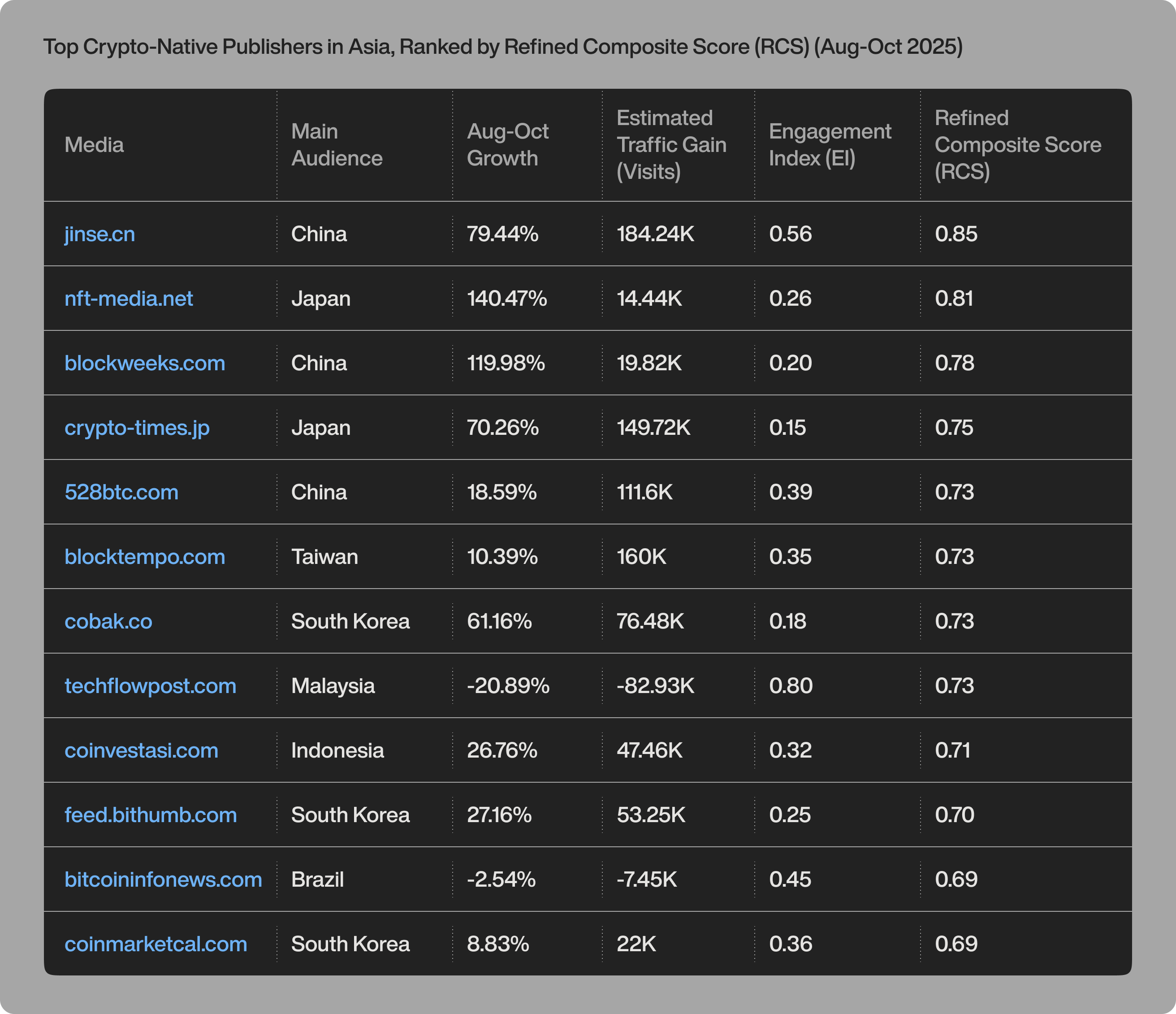This screenshot has width=1176, height=1014.
Task: Click the nft-media.net link
Action: pos(128,299)
